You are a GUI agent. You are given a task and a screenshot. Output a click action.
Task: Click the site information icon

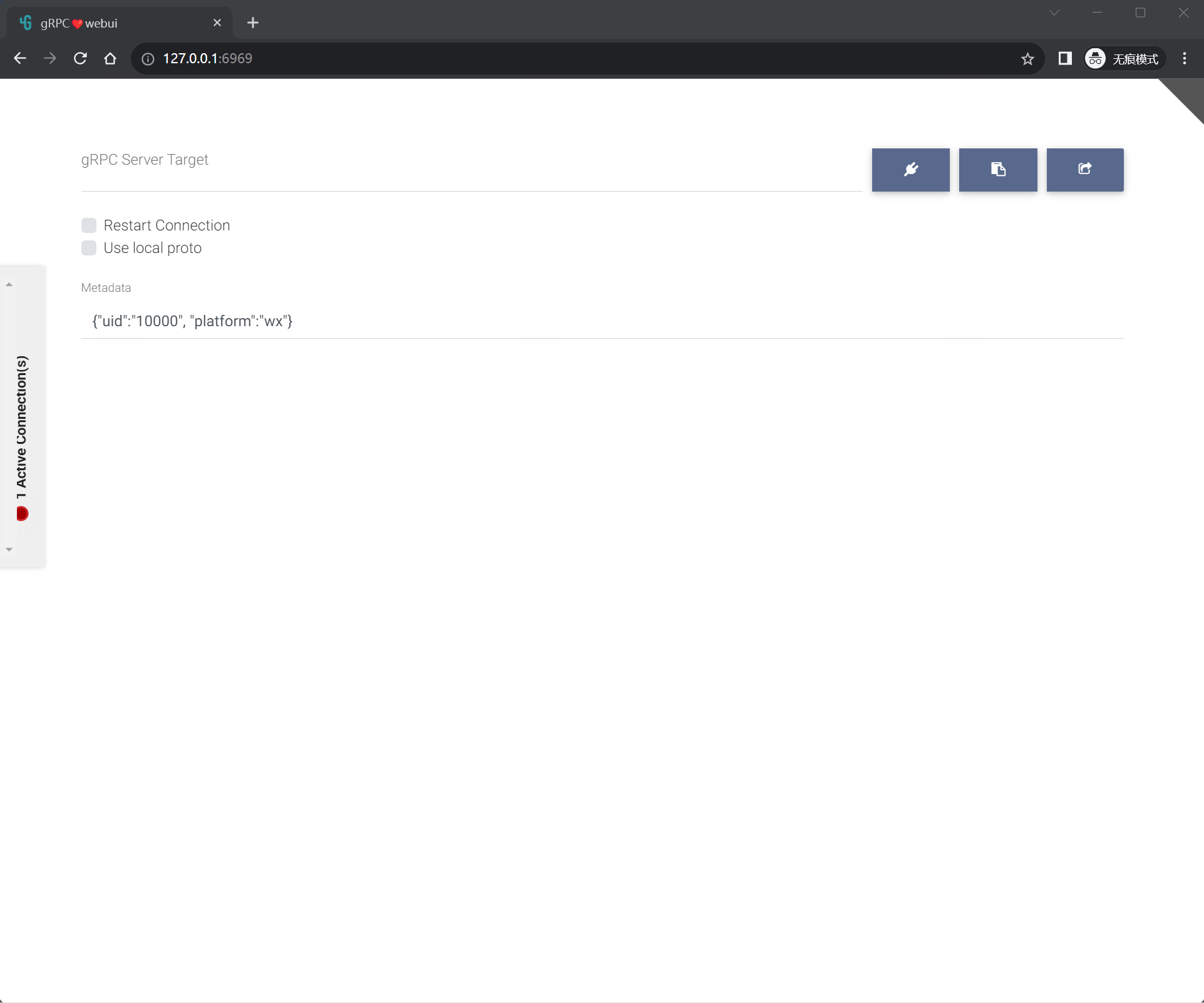point(148,59)
